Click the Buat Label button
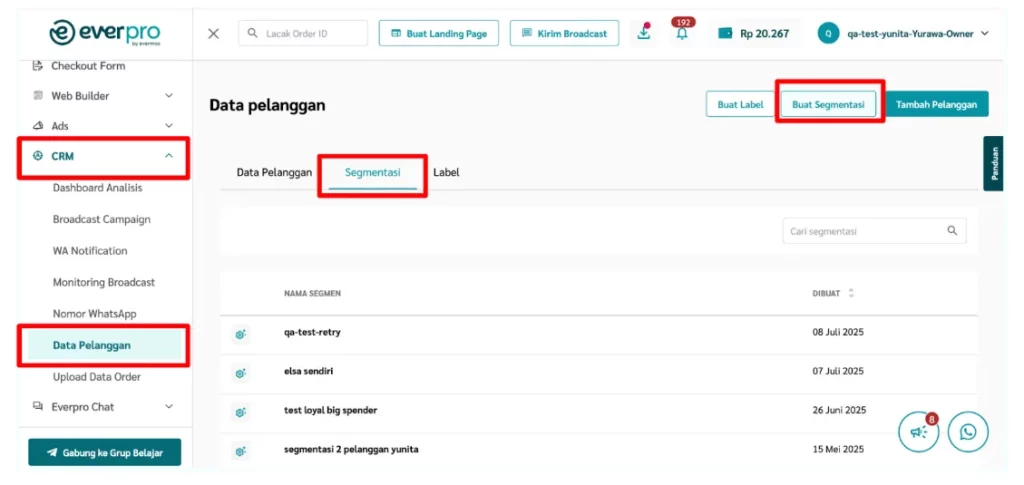This screenshot has width=1024, height=485. 741,104
